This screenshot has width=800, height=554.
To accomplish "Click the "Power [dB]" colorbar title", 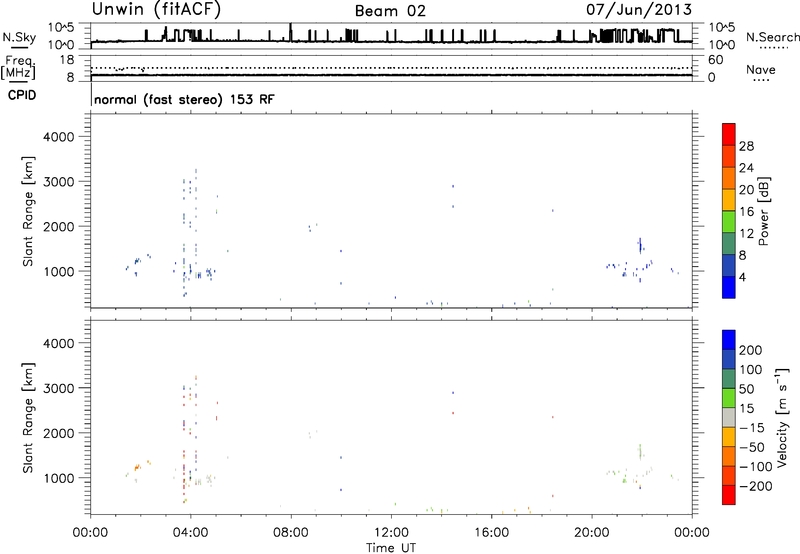I will click(x=764, y=211).
